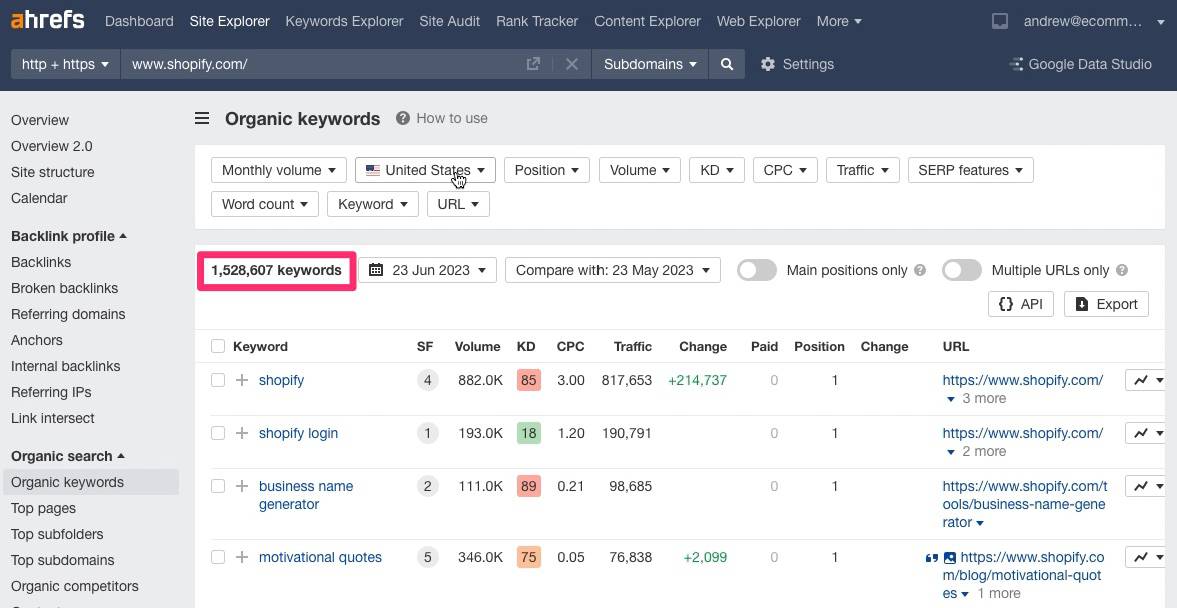Viewport: 1177px width, 608px height.
Task: Collapse Organic search section
Action: point(68,456)
